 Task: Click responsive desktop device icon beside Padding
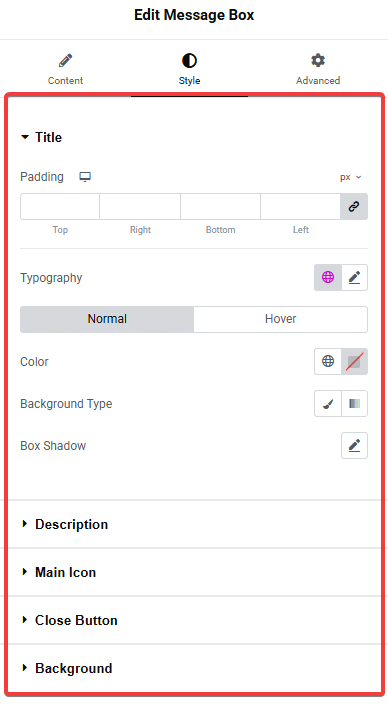click(85, 177)
